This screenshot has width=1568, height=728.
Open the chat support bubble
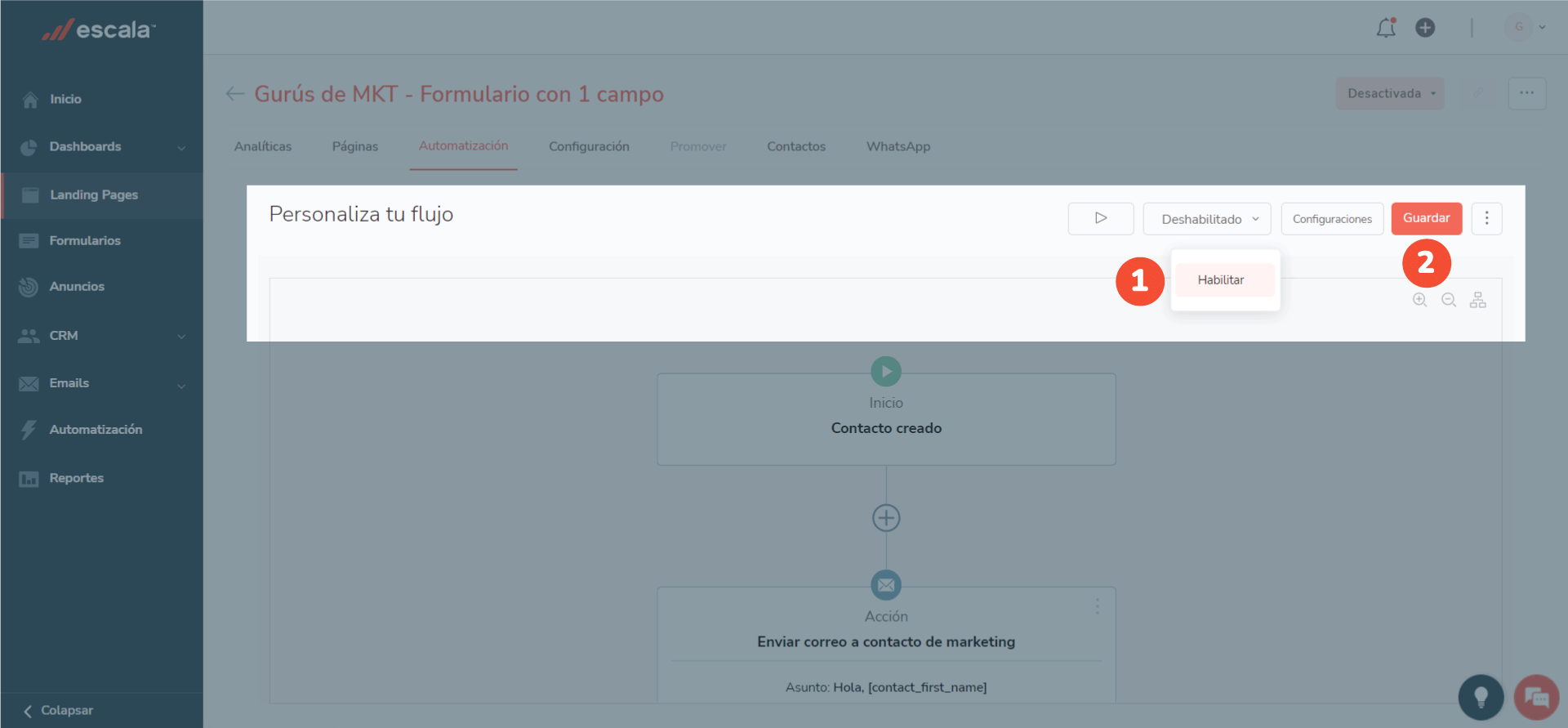pos(1536,697)
